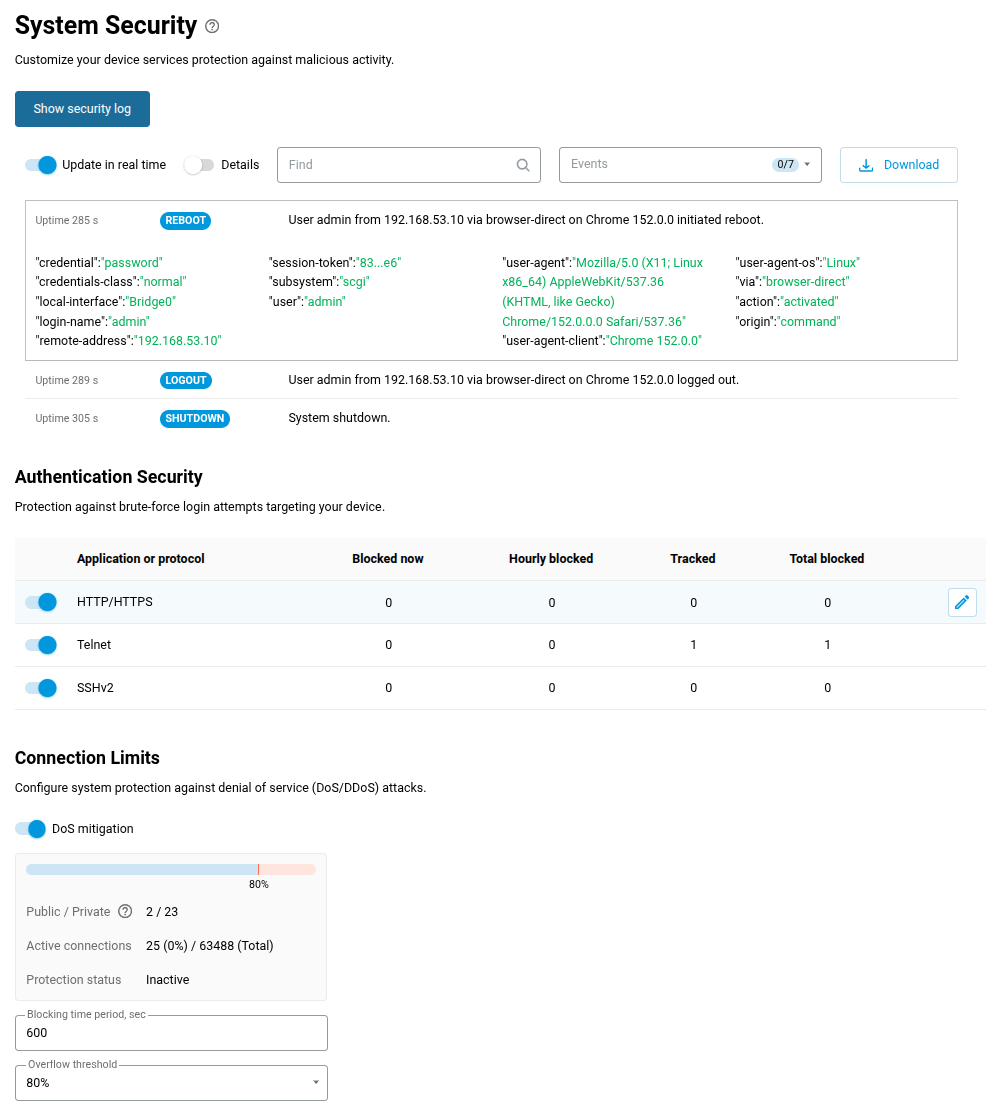Focus the Blocking time period field
The width and height of the screenshot is (1000, 1112).
click(171, 1033)
